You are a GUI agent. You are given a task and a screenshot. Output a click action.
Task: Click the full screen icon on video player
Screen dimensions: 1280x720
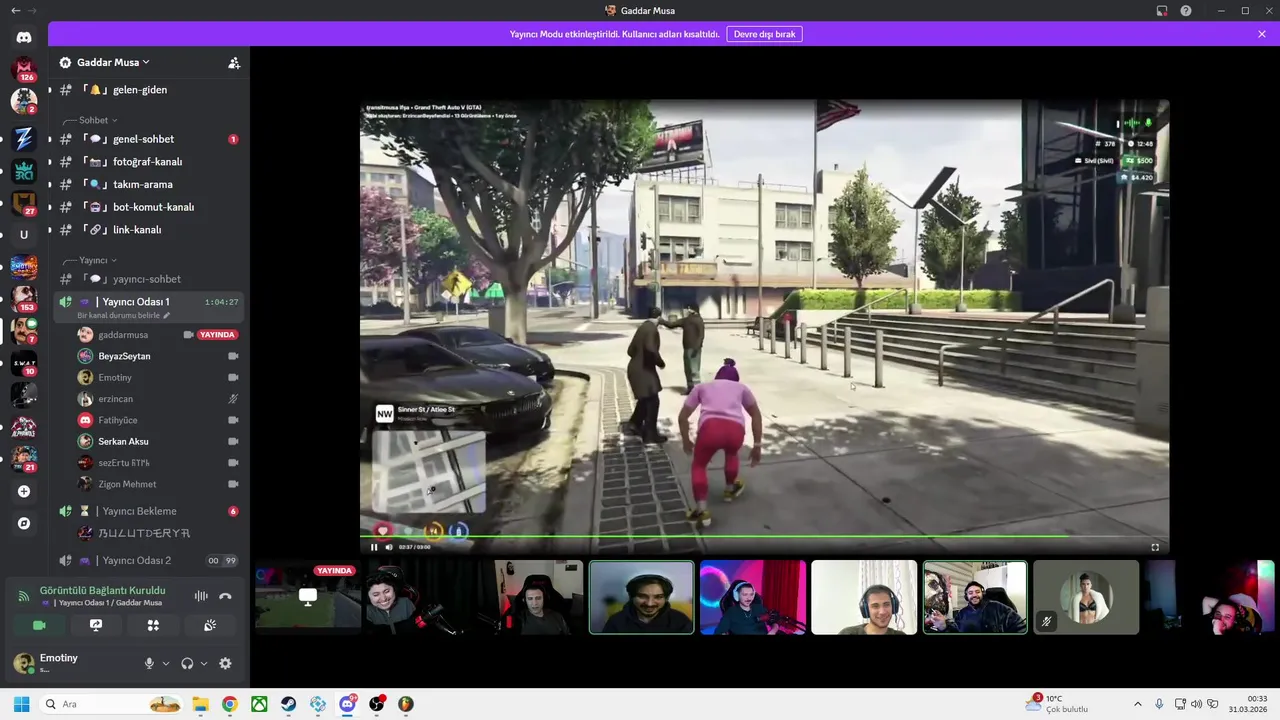1155,547
